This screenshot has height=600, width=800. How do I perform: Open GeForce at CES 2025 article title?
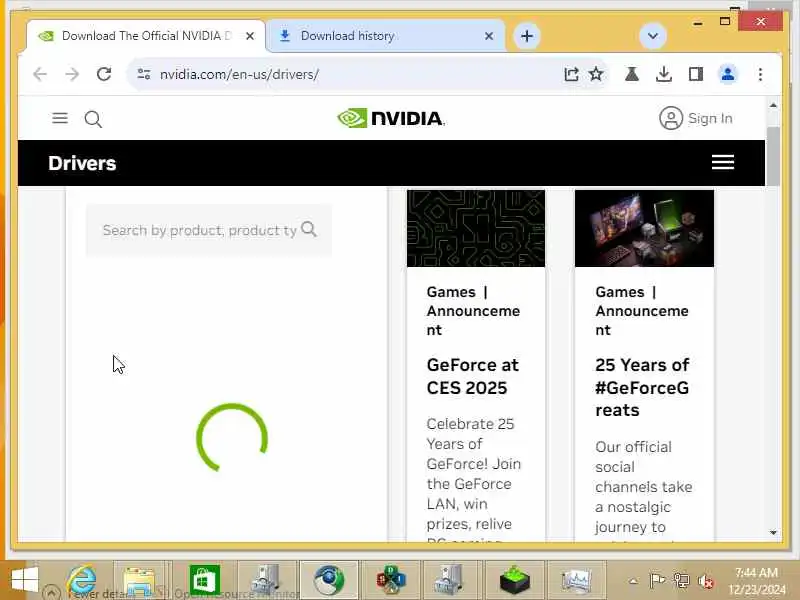click(472, 377)
